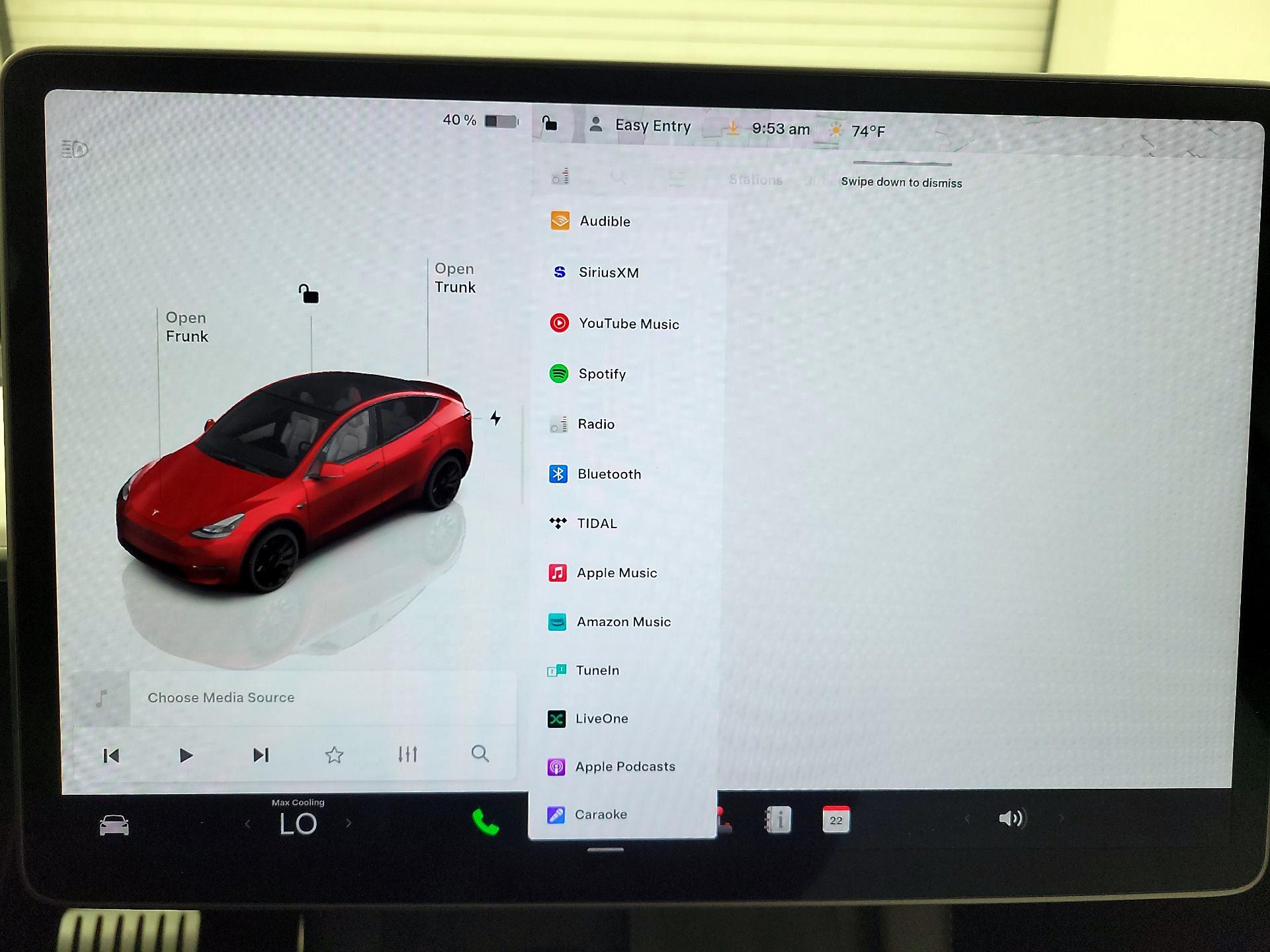
Task: Tap swipe-down dismiss handle bar
Action: [x=902, y=163]
